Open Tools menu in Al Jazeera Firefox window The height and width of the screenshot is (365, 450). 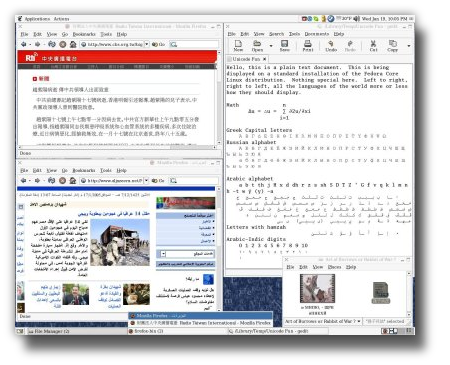pos(106,170)
